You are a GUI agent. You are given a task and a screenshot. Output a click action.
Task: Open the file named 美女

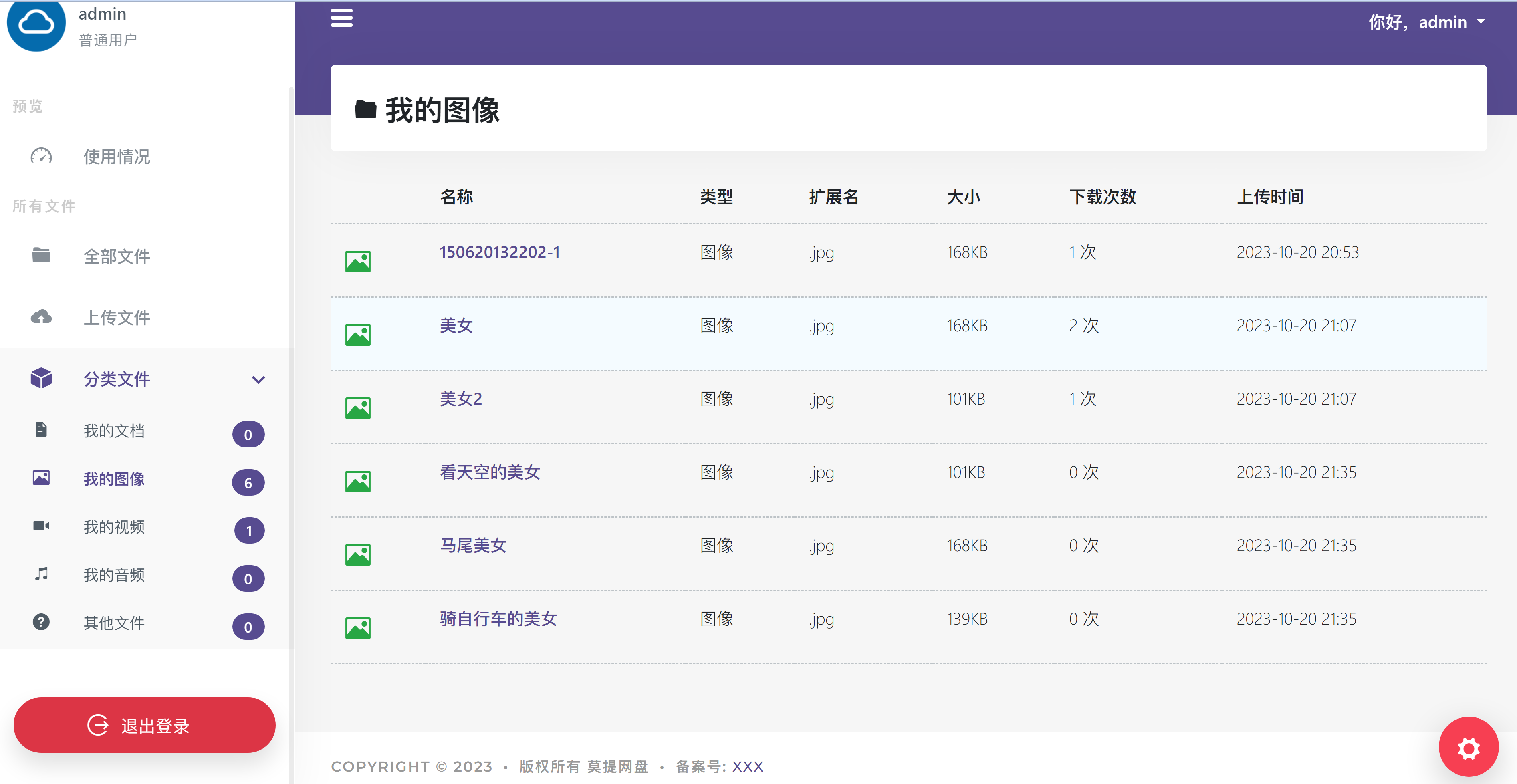[456, 325]
